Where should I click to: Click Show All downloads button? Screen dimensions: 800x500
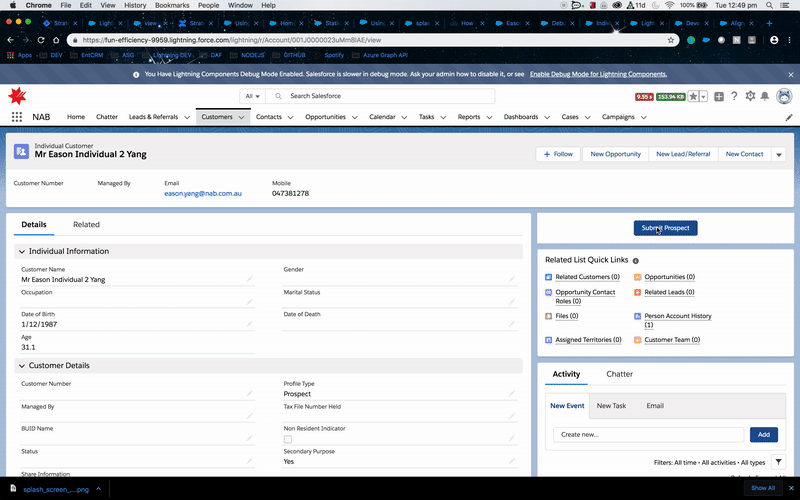click(763, 488)
